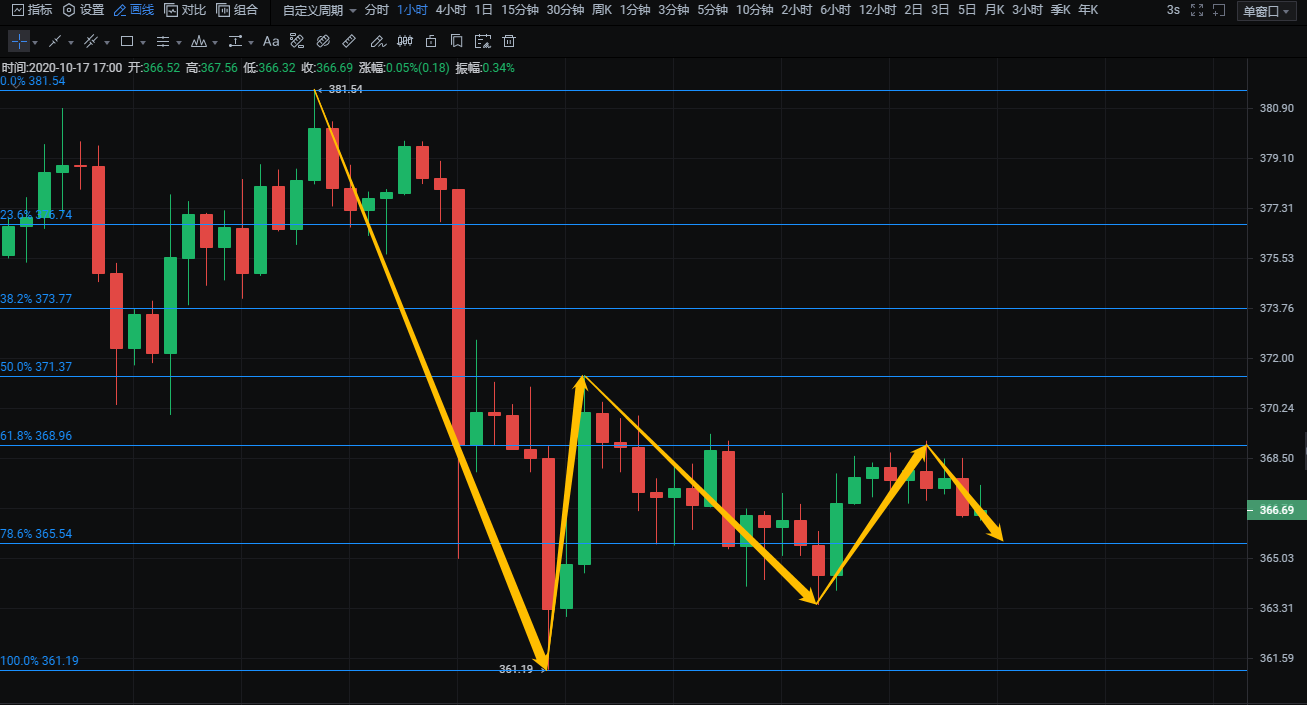Click the 3s refresh interval setting
1307x705 pixels.
(1173, 10)
